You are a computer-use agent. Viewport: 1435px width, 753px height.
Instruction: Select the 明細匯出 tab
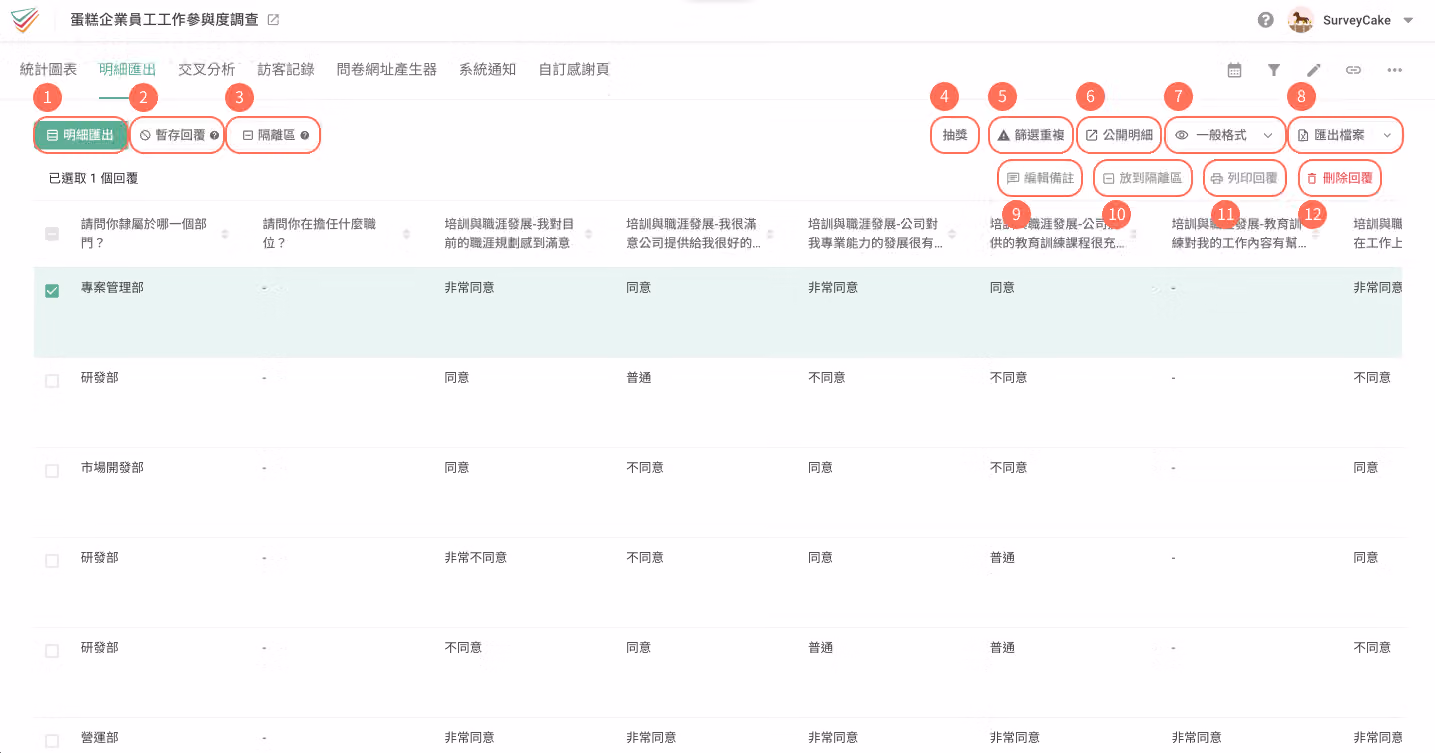tap(127, 69)
